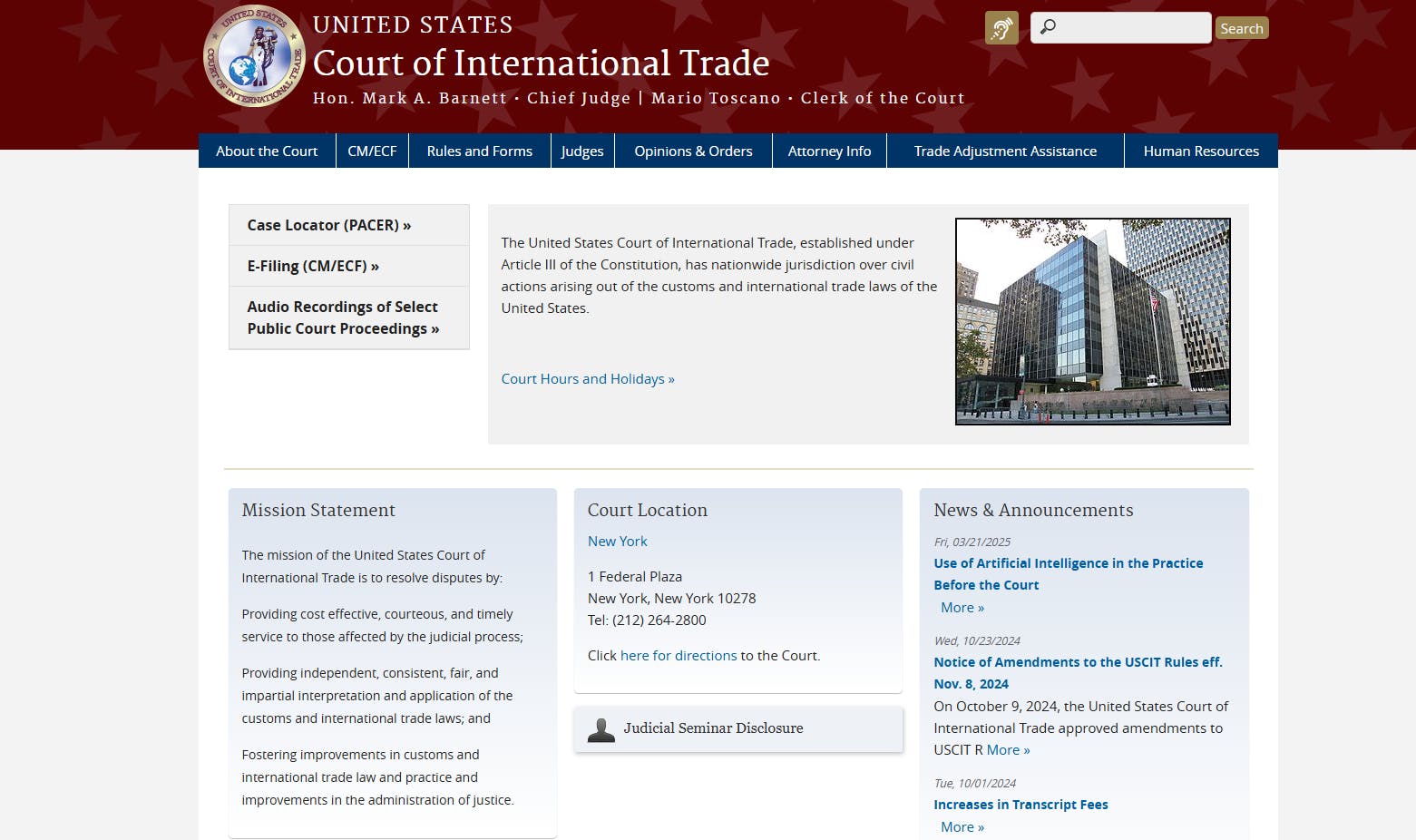Open the hearing accessibility icon

tap(1001, 28)
